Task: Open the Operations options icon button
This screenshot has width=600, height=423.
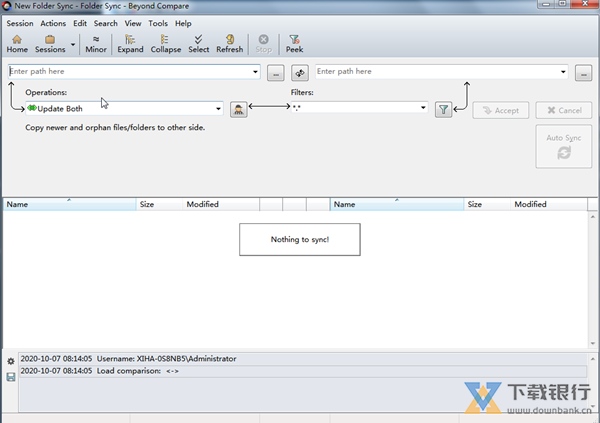Action: (238, 109)
